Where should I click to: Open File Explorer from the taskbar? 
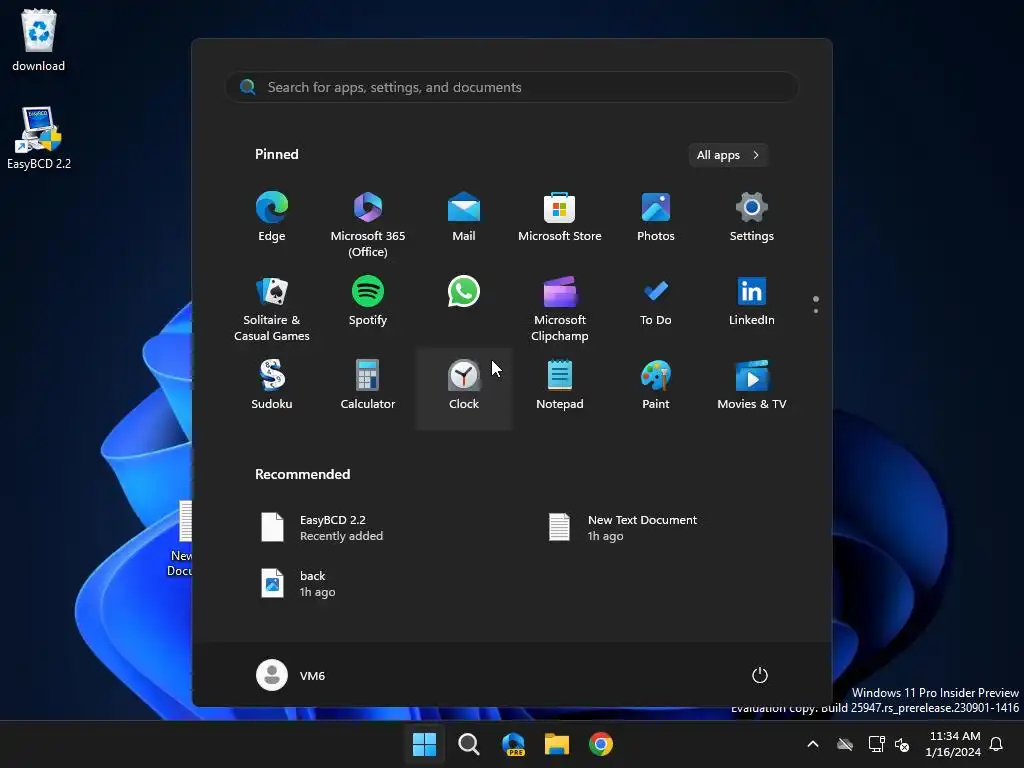(x=557, y=744)
